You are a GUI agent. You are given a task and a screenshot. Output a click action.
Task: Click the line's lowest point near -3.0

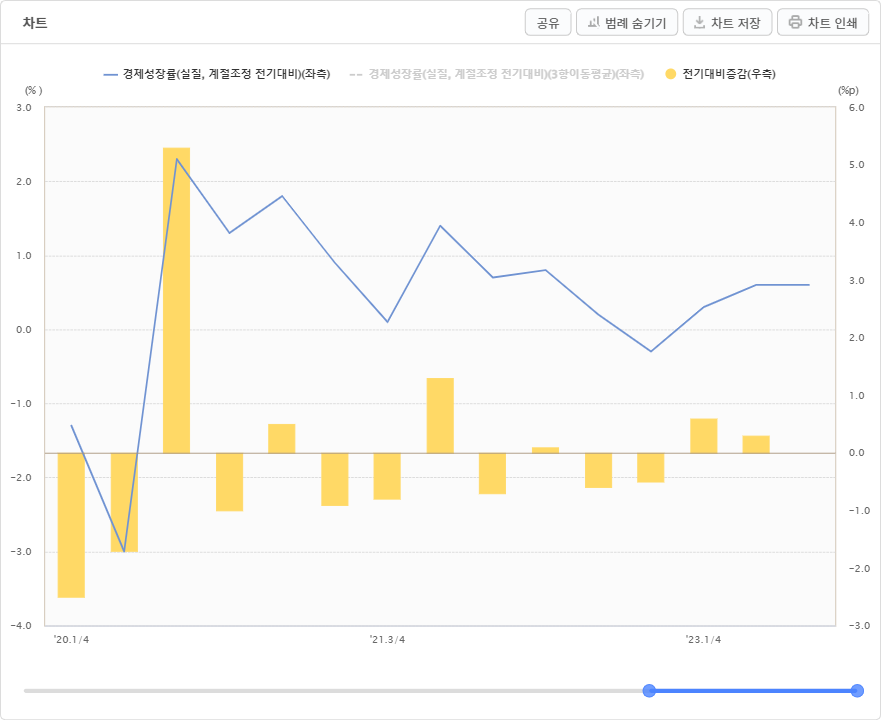(x=124, y=551)
